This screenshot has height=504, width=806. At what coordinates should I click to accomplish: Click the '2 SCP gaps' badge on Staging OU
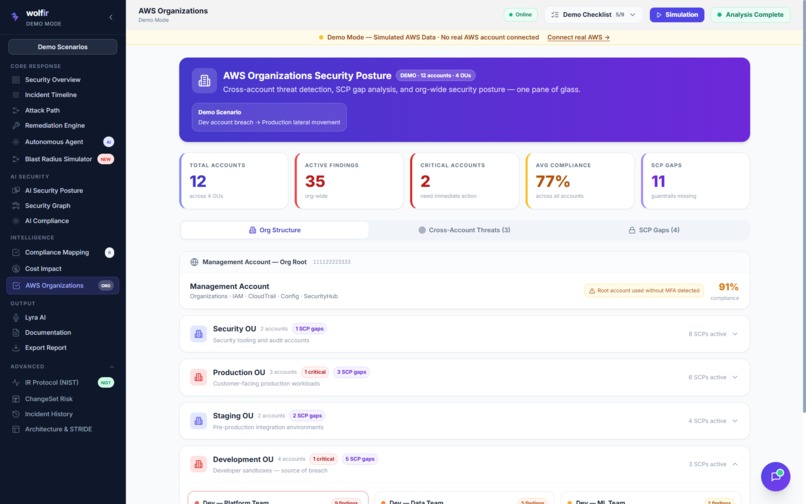(x=307, y=416)
